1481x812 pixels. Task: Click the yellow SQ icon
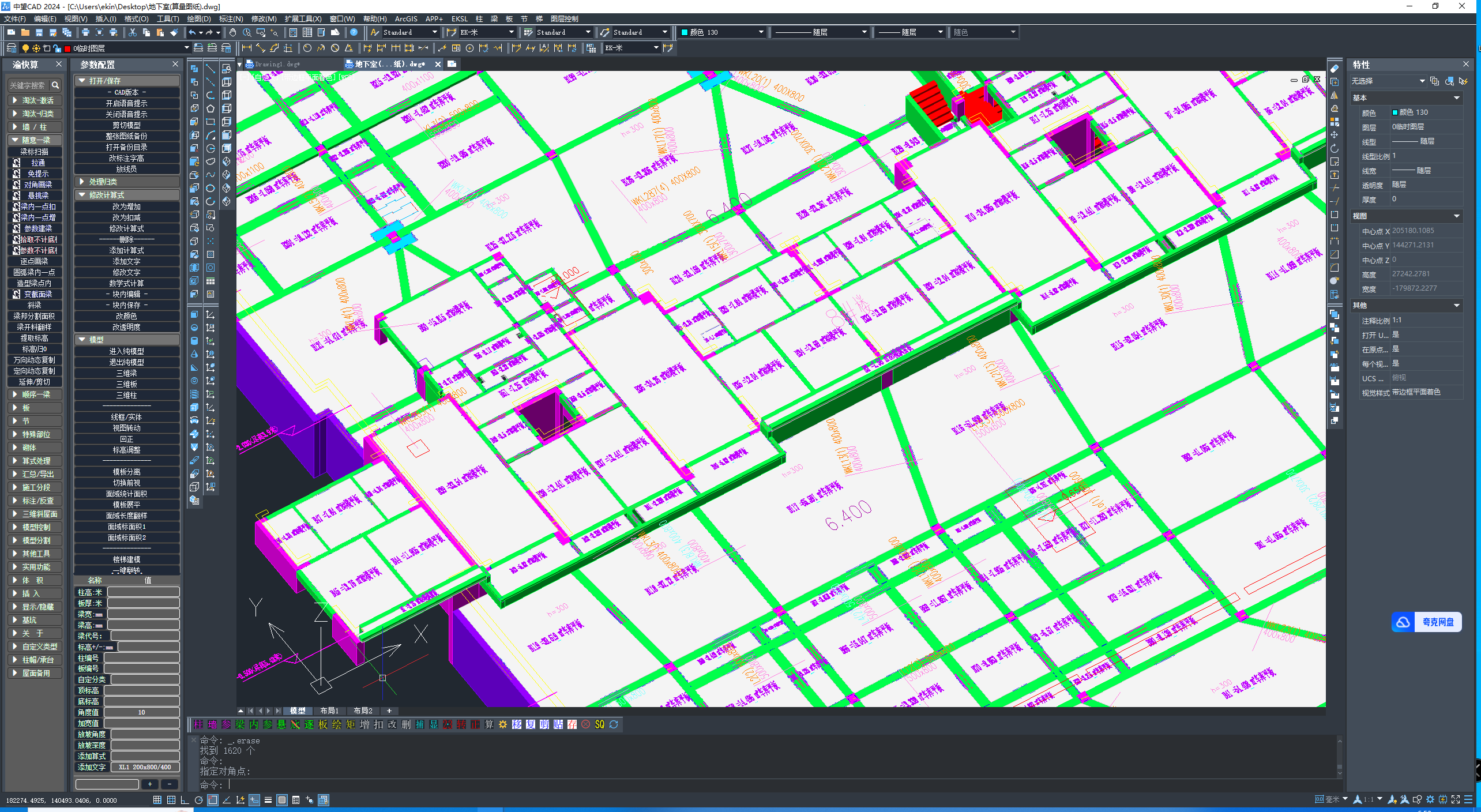(600, 724)
